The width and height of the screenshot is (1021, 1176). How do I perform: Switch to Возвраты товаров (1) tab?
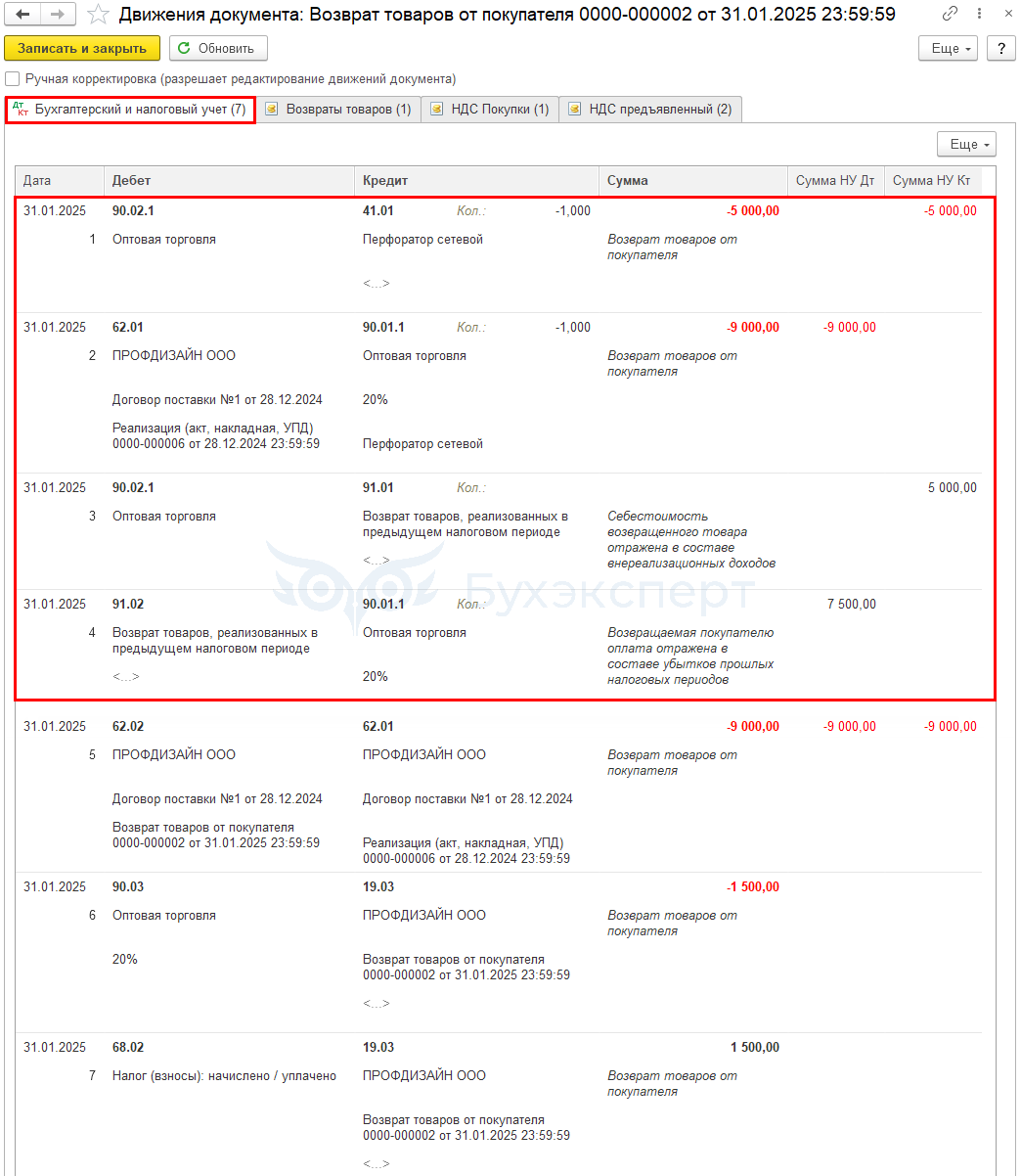(338, 110)
